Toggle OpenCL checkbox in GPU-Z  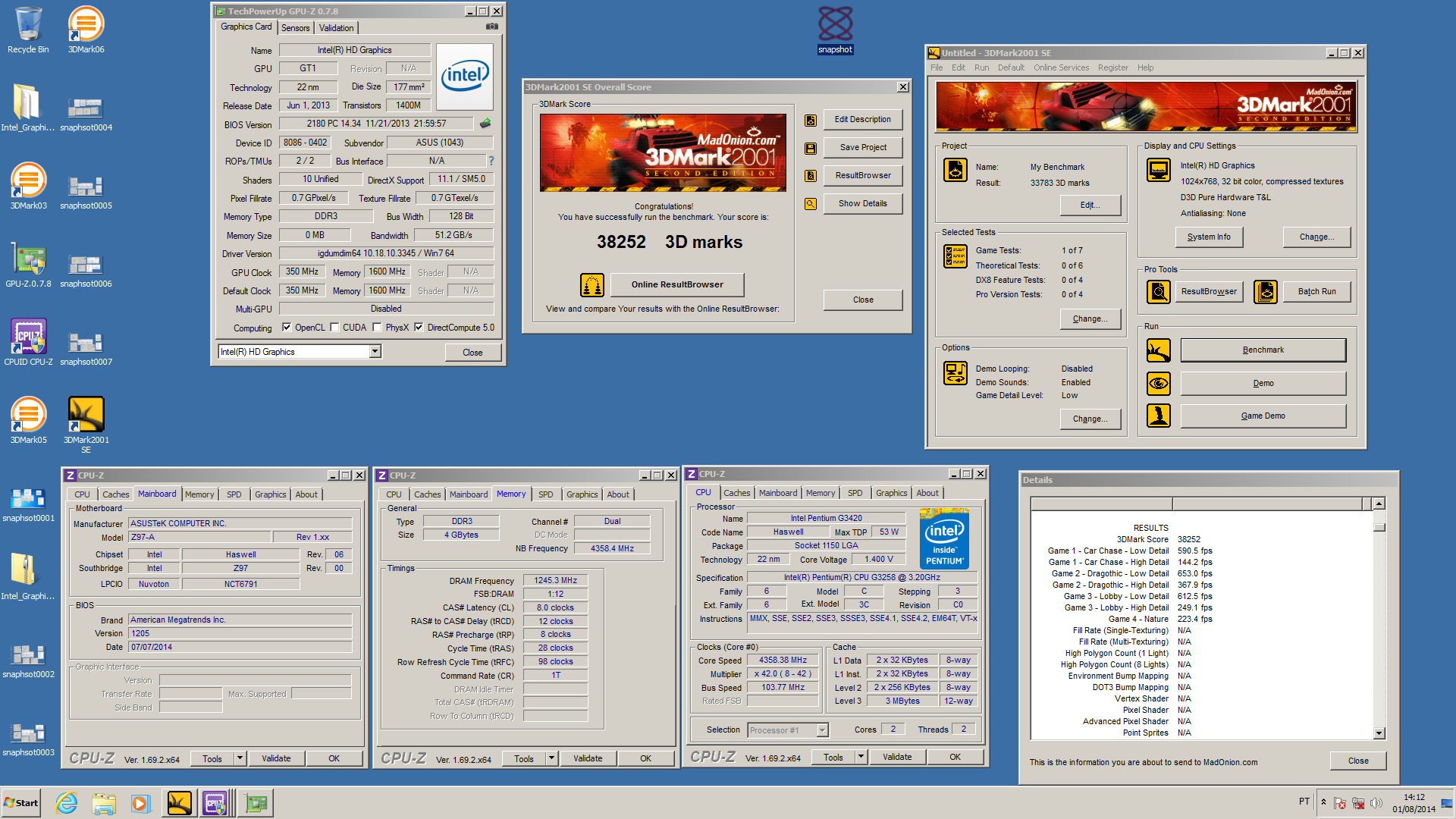coord(287,328)
